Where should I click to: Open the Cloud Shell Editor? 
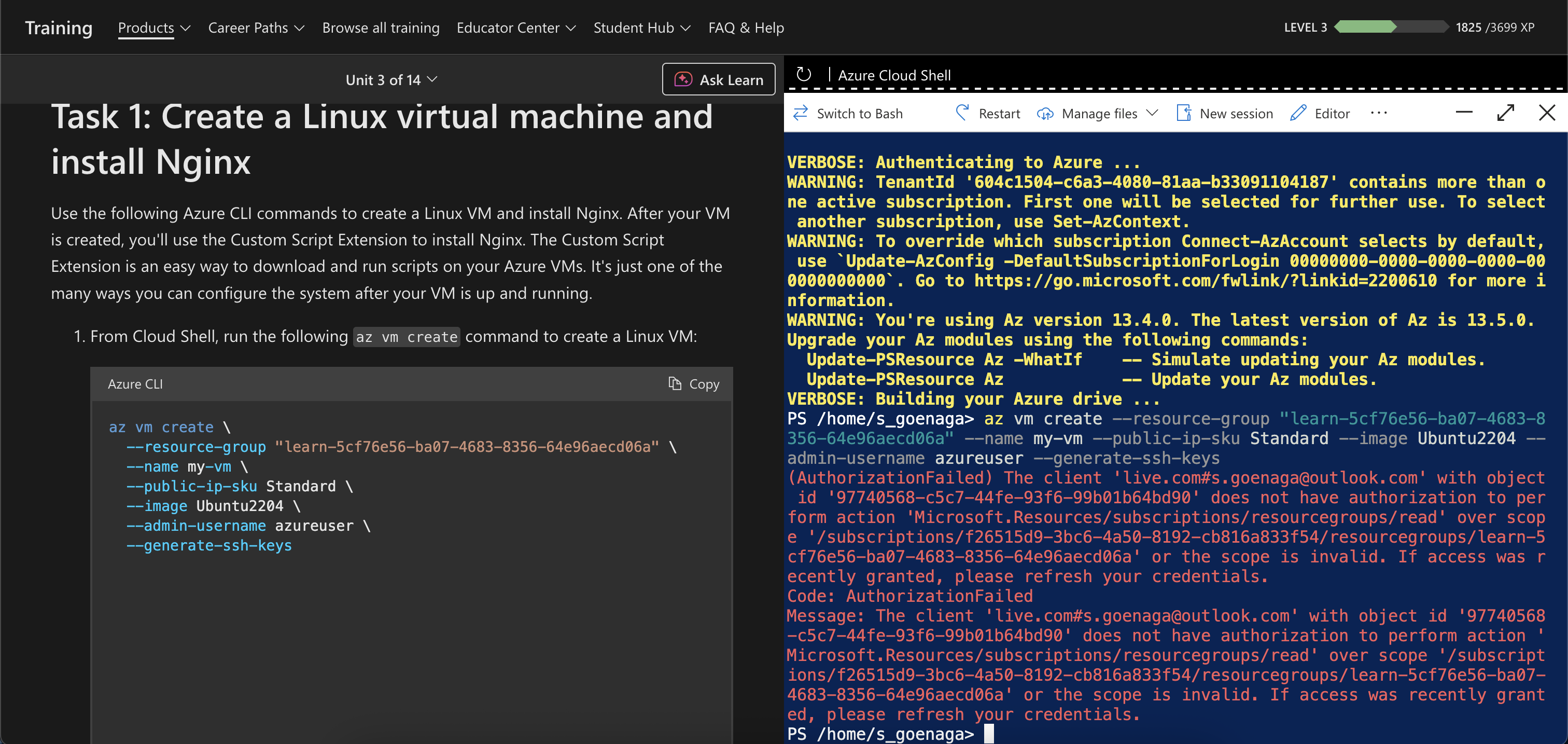tap(1320, 113)
